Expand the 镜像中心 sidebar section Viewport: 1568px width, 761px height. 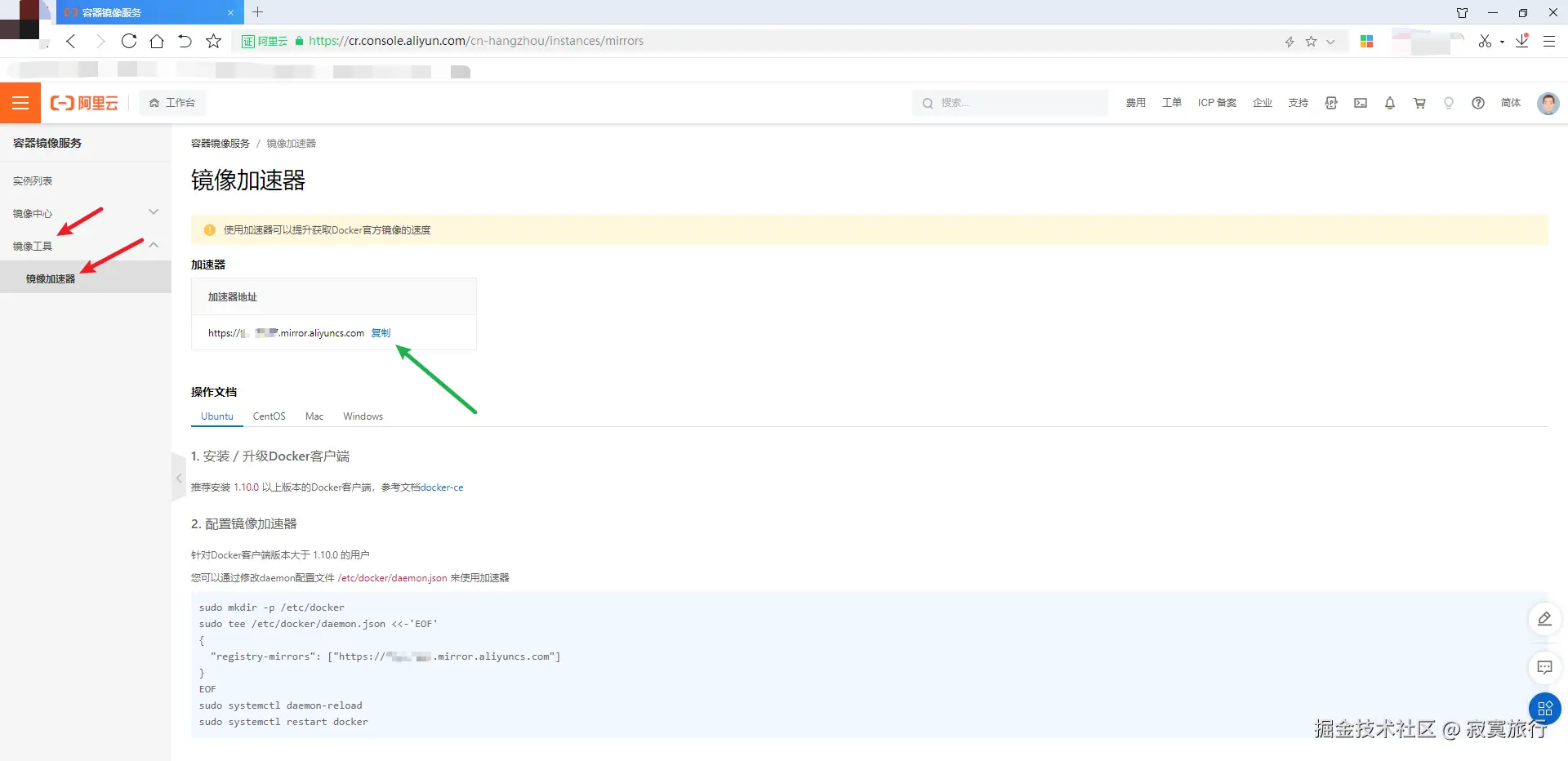[86, 213]
